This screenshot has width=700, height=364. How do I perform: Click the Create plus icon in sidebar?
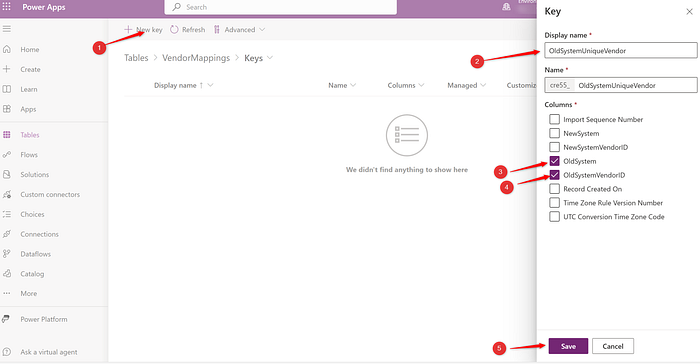[7, 69]
